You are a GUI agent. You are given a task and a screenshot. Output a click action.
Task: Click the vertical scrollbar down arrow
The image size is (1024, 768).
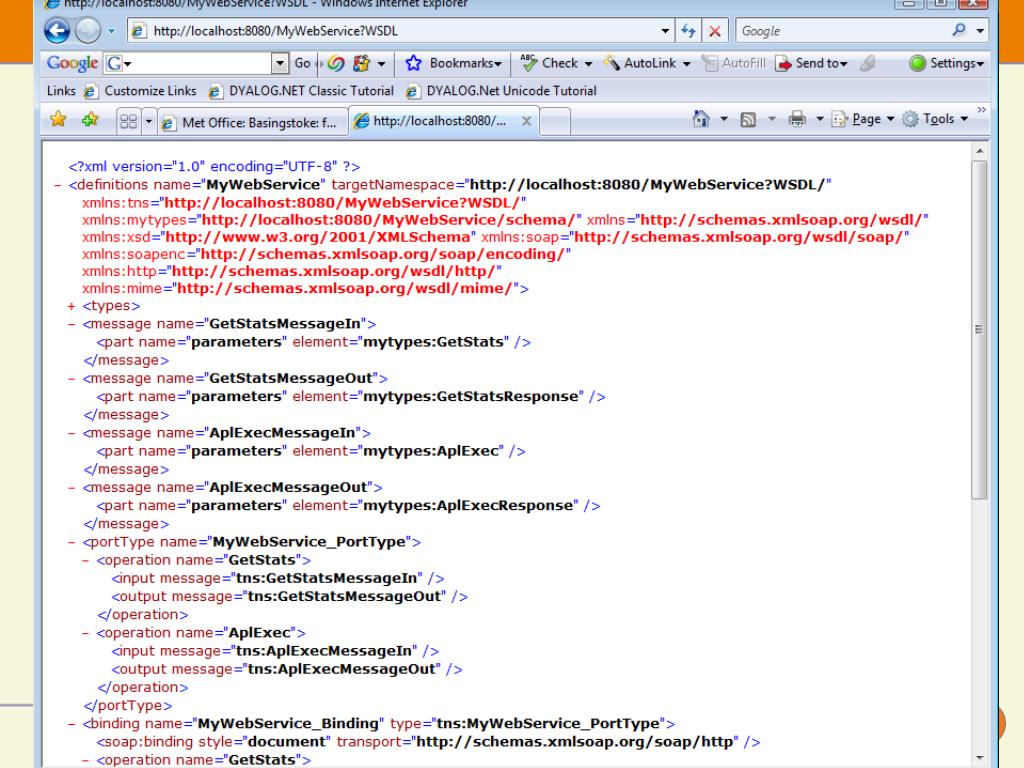click(x=980, y=758)
